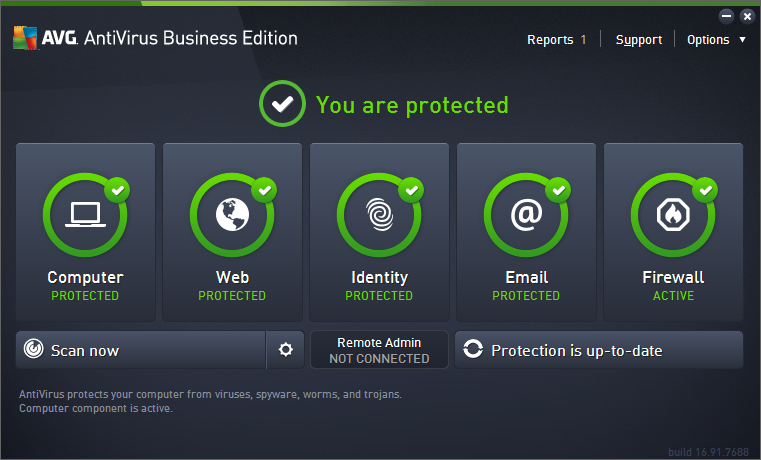Click Remote Admin Not Connected status

pyautogui.click(x=379, y=350)
